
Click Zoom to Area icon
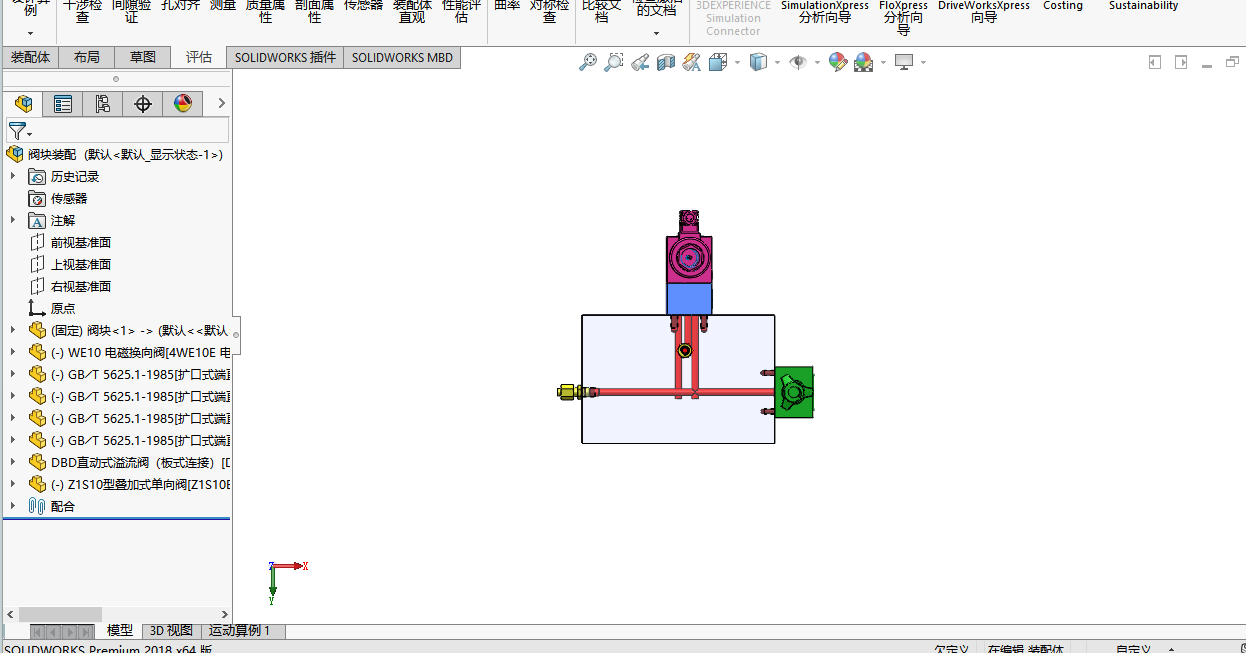pos(613,62)
